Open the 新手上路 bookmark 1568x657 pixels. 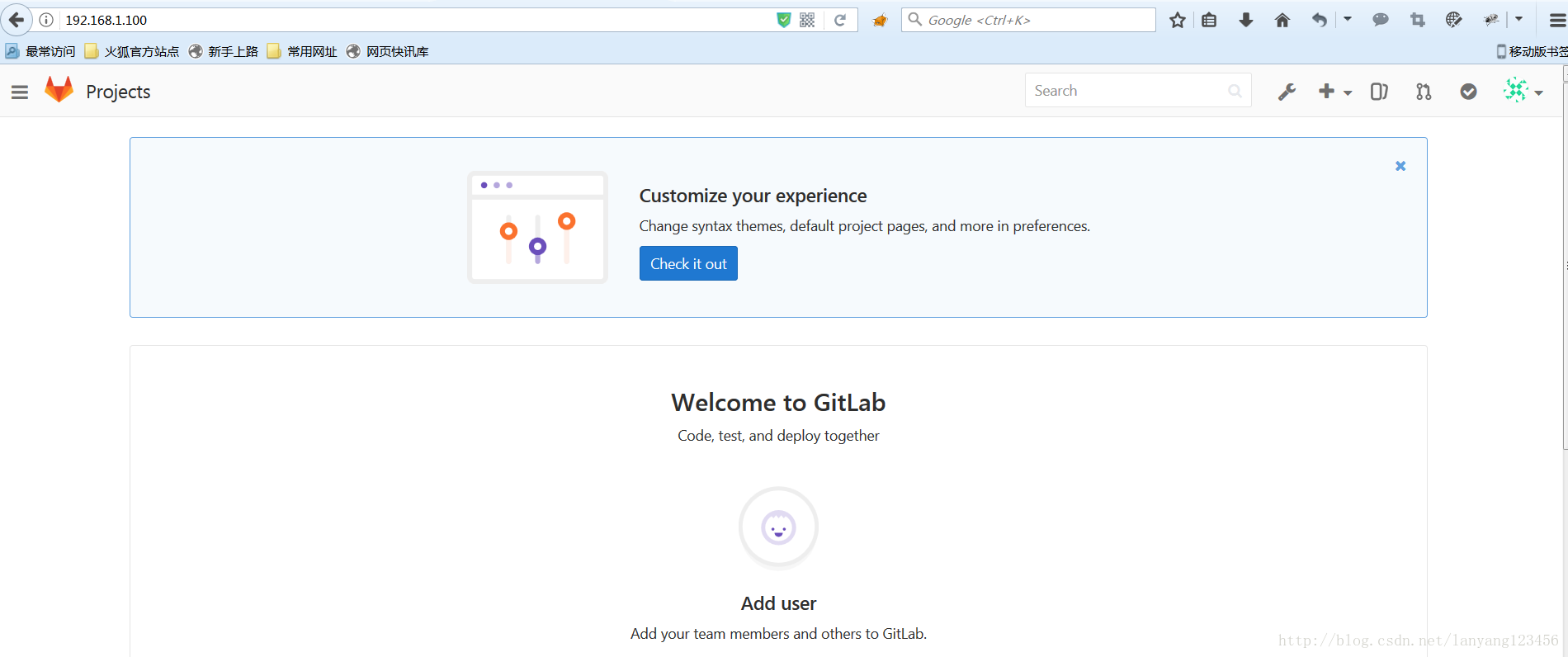224,51
